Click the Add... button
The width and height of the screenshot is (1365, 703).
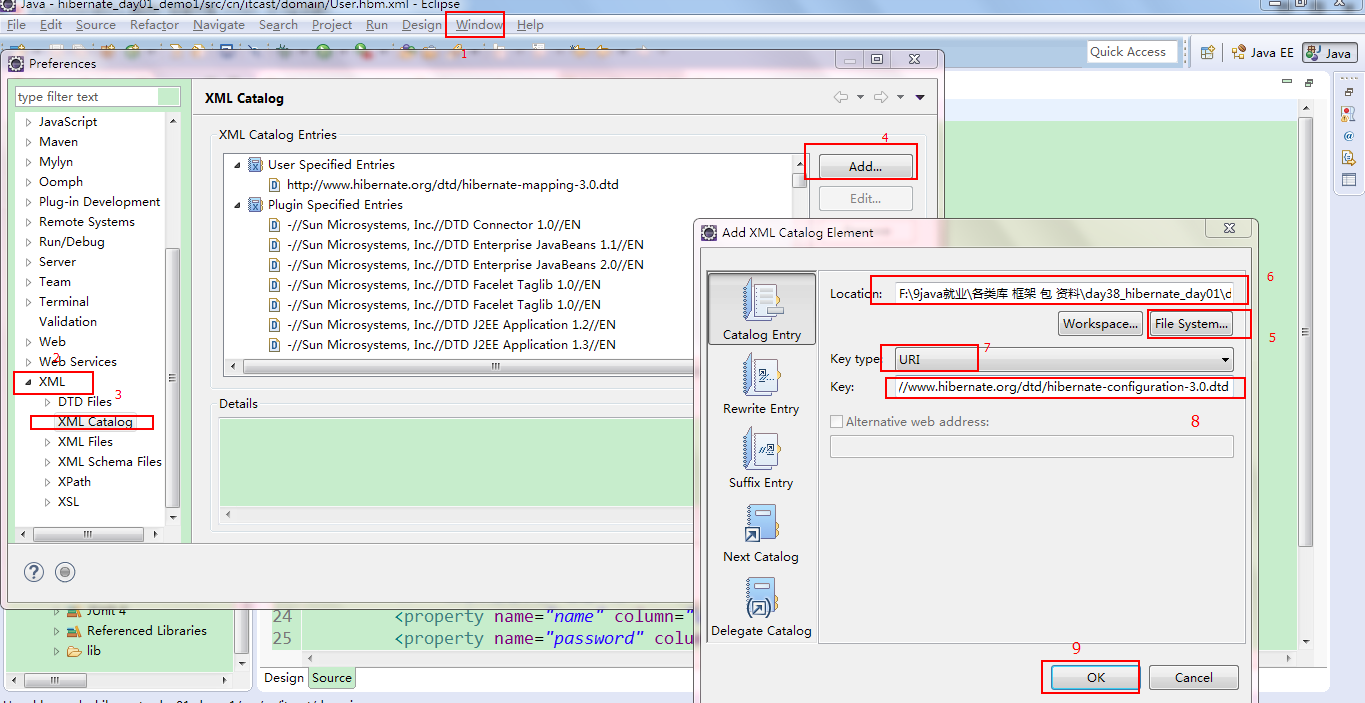(x=865, y=166)
